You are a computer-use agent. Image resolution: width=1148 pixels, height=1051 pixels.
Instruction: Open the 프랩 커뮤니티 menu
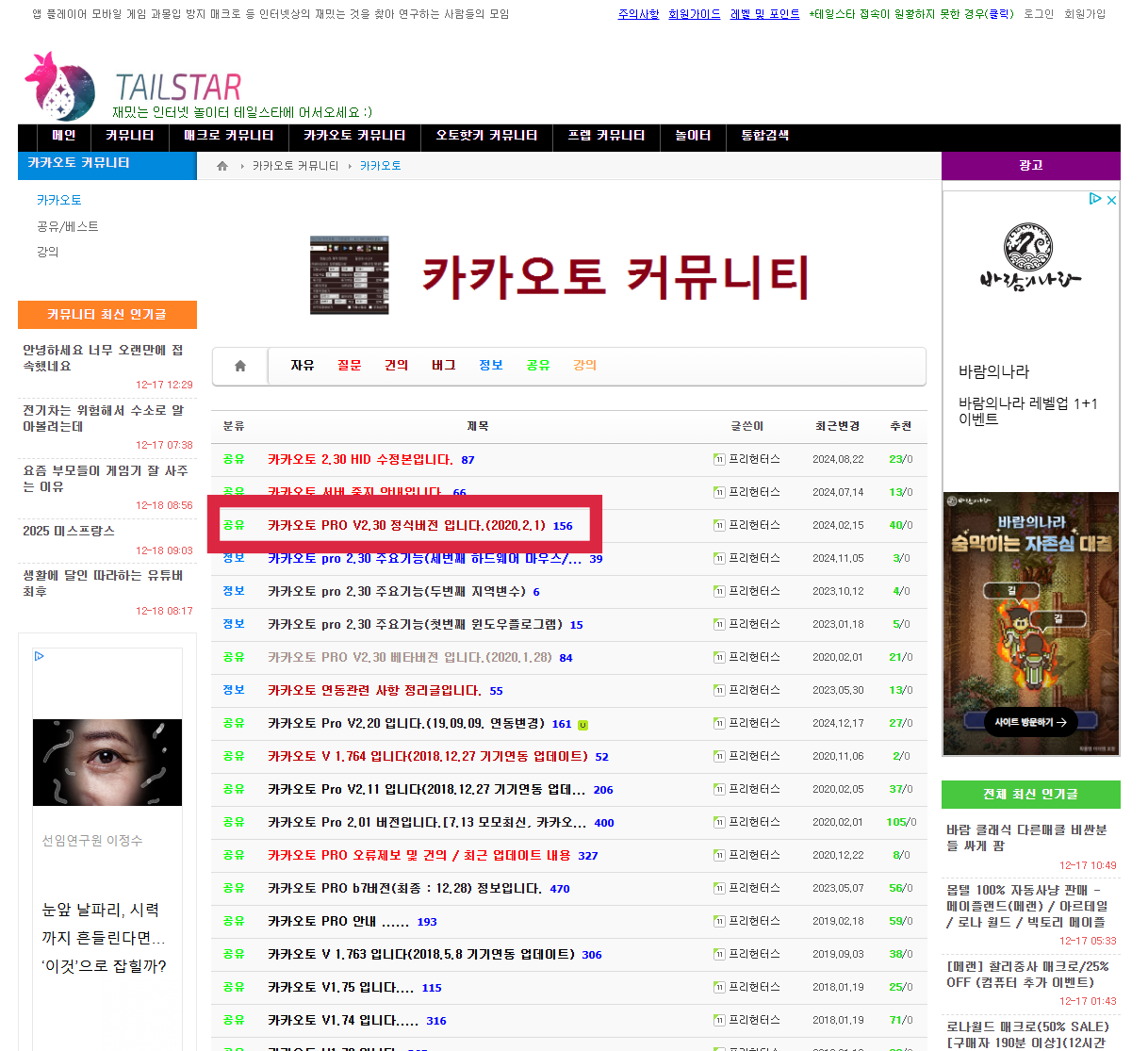point(606,136)
